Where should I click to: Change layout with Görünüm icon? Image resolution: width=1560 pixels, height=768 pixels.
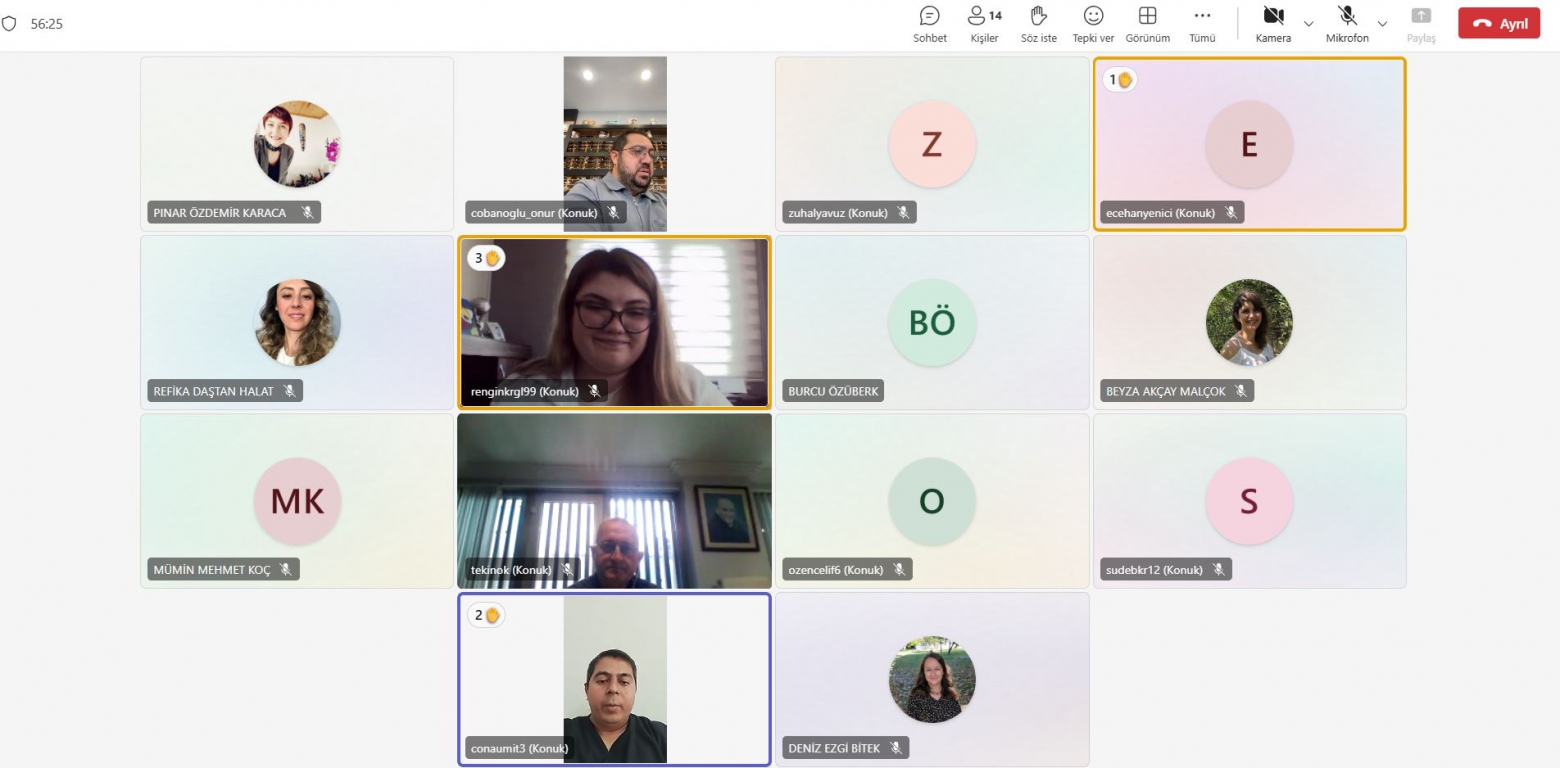click(1147, 17)
